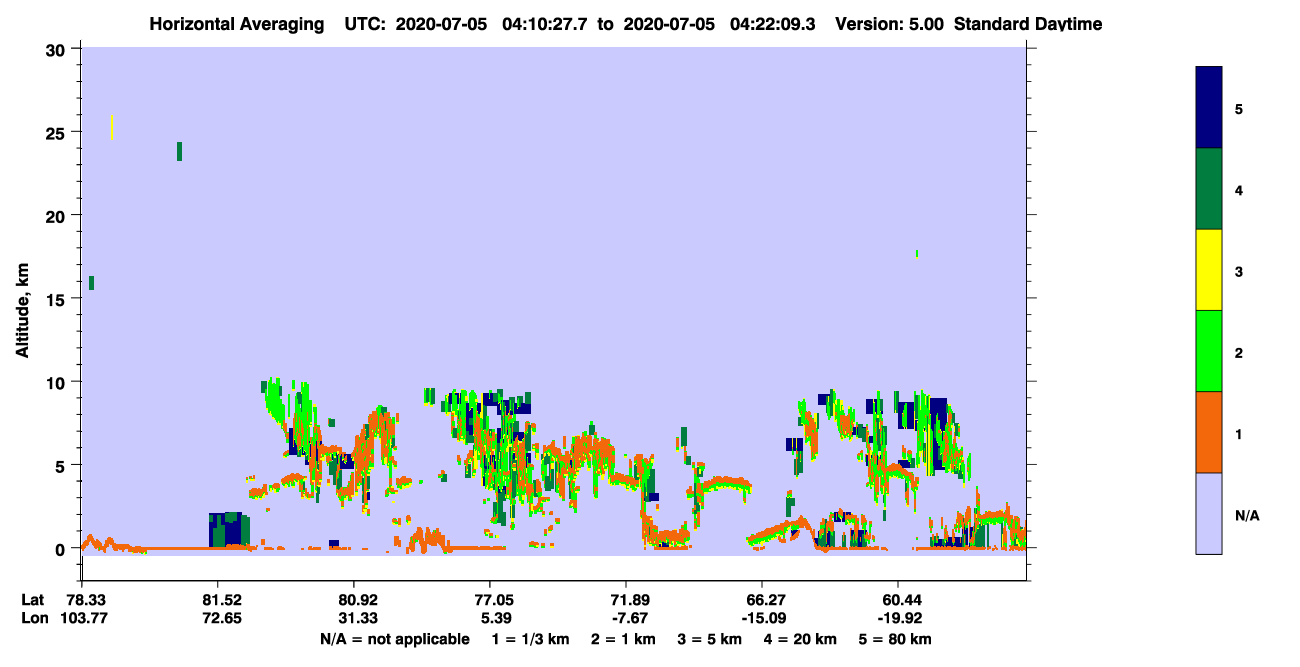1300x667 pixels.
Task: Click colorbar label N/A
Action: 1246,515
